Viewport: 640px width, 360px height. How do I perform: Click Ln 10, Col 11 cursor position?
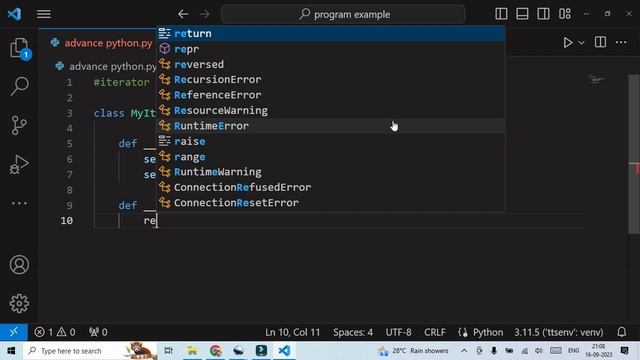[292, 332]
